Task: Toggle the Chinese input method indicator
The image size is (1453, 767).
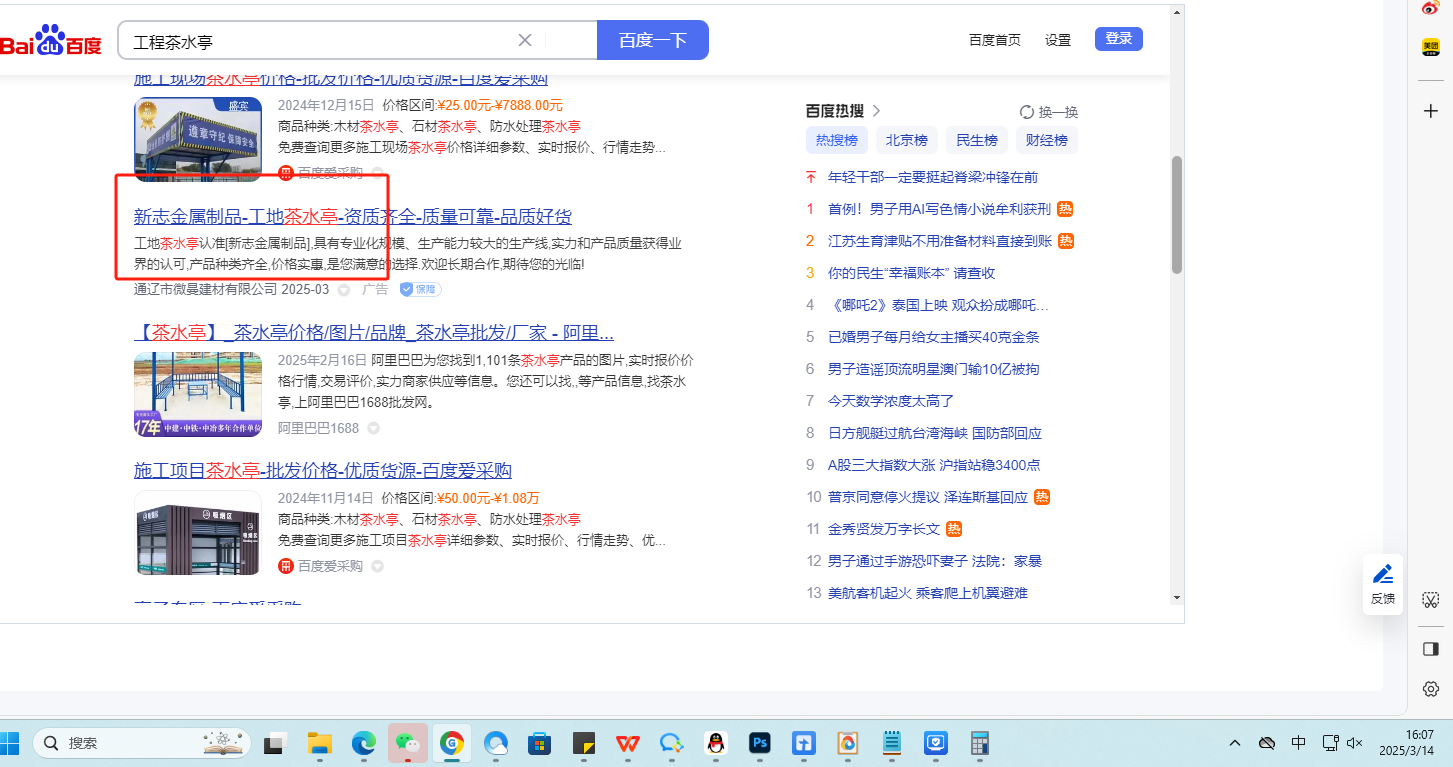Action: (1298, 743)
